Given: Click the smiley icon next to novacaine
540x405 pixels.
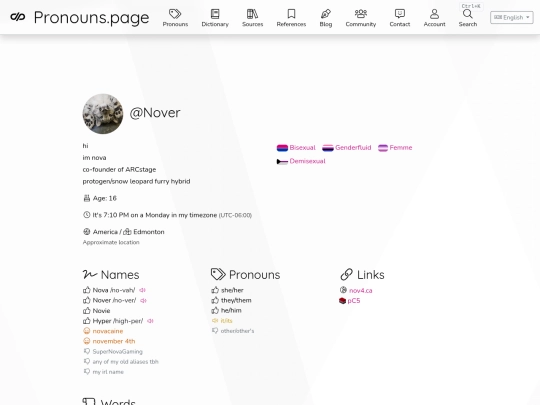Looking at the screenshot, I should [x=87, y=331].
